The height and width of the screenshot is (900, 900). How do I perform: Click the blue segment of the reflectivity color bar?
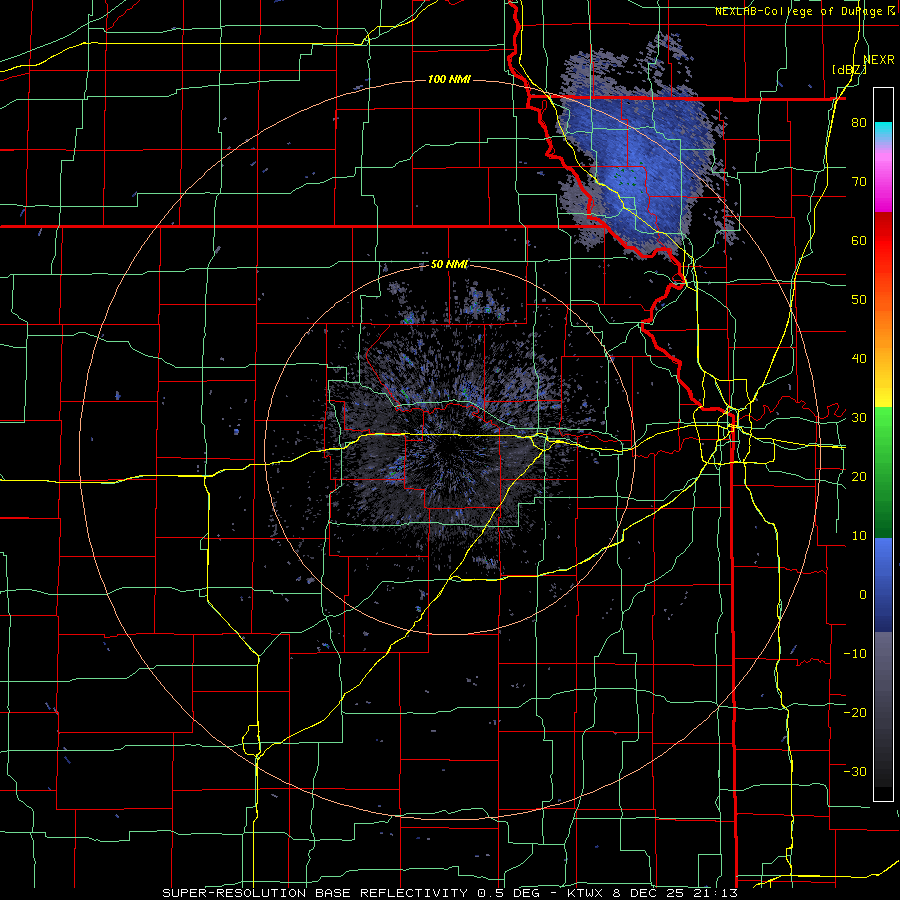coord(883,585)
